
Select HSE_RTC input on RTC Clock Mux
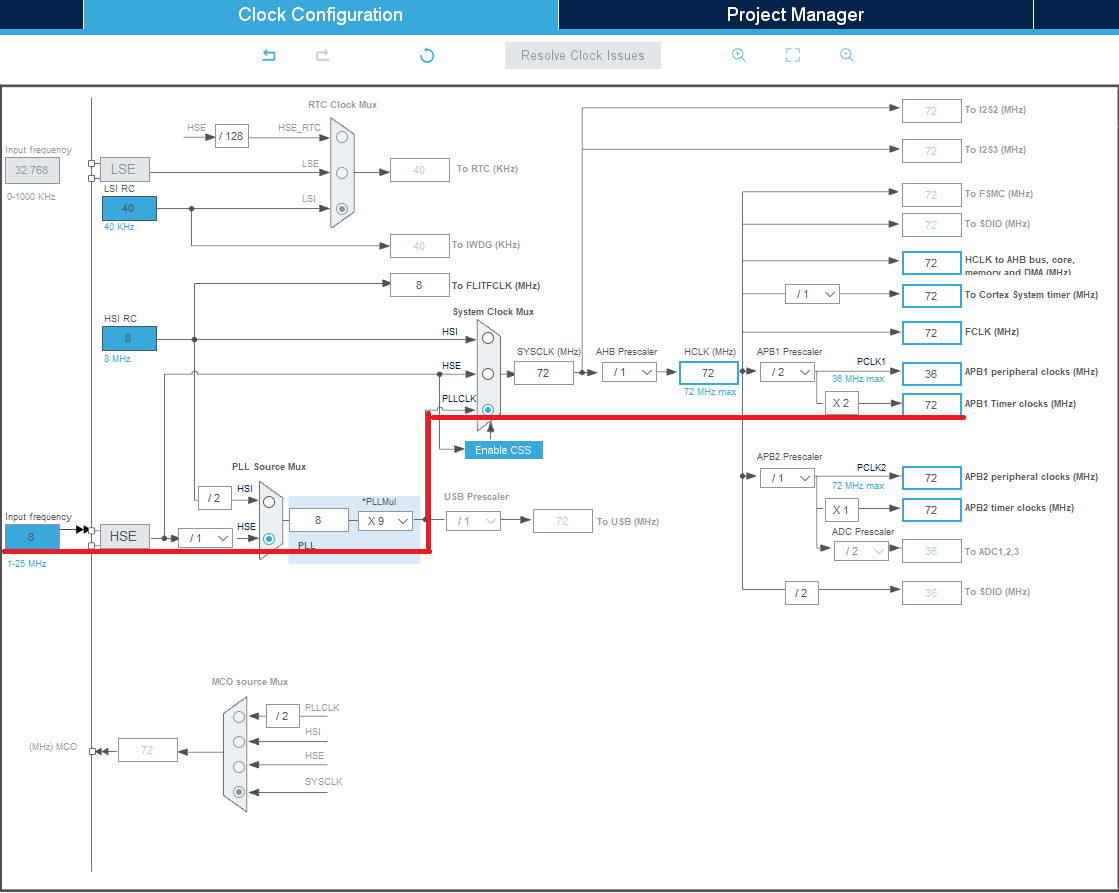[x=342, y=136]
